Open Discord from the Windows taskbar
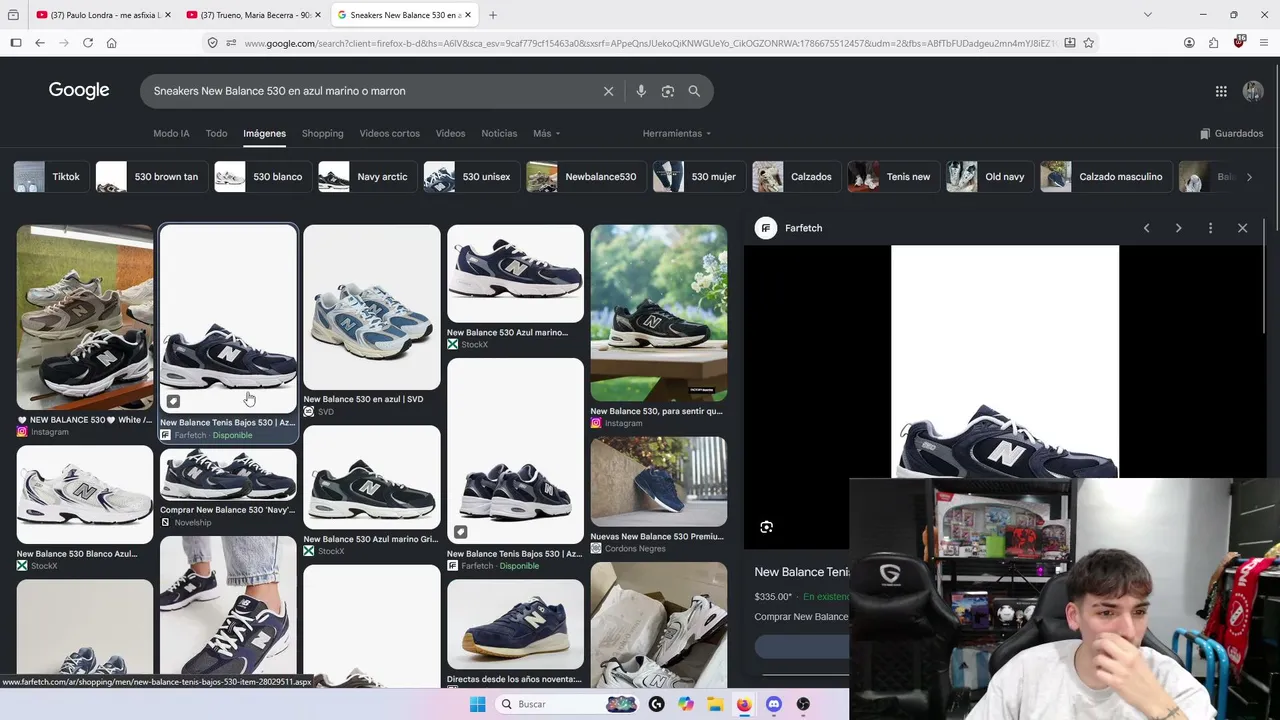Screen dimensions: 1280x720 (x=773, y=704)
